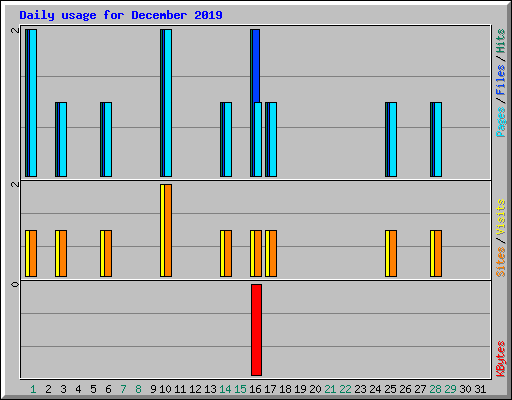Select the 'Visits' legend label
Screen dimensions: 512x400
tap(500, 217)
